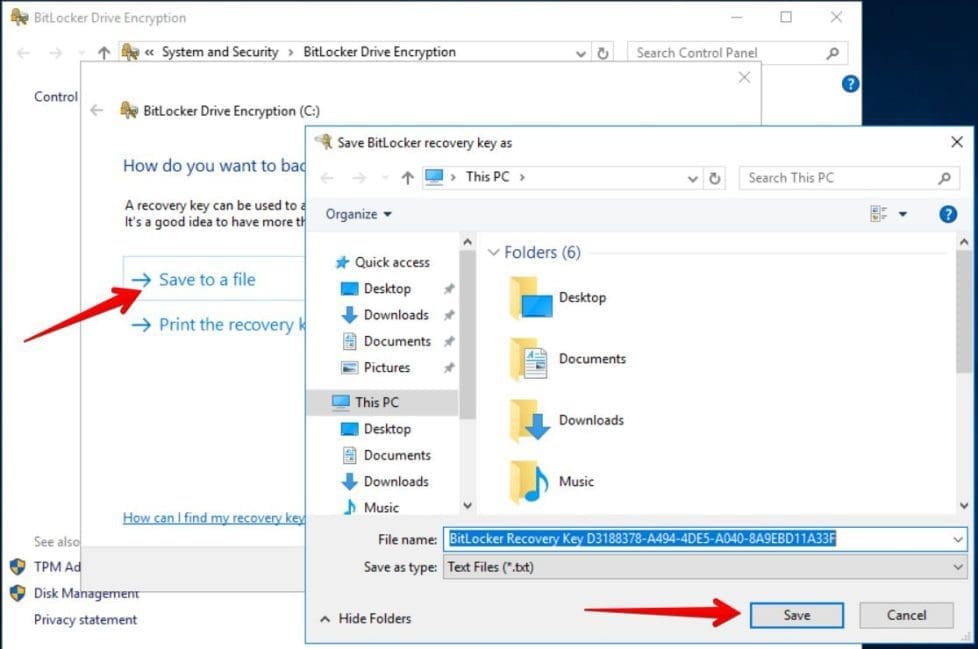Choose Save to a file option
This screenshot has height=649, width=978.
click(x=207, y=280)
